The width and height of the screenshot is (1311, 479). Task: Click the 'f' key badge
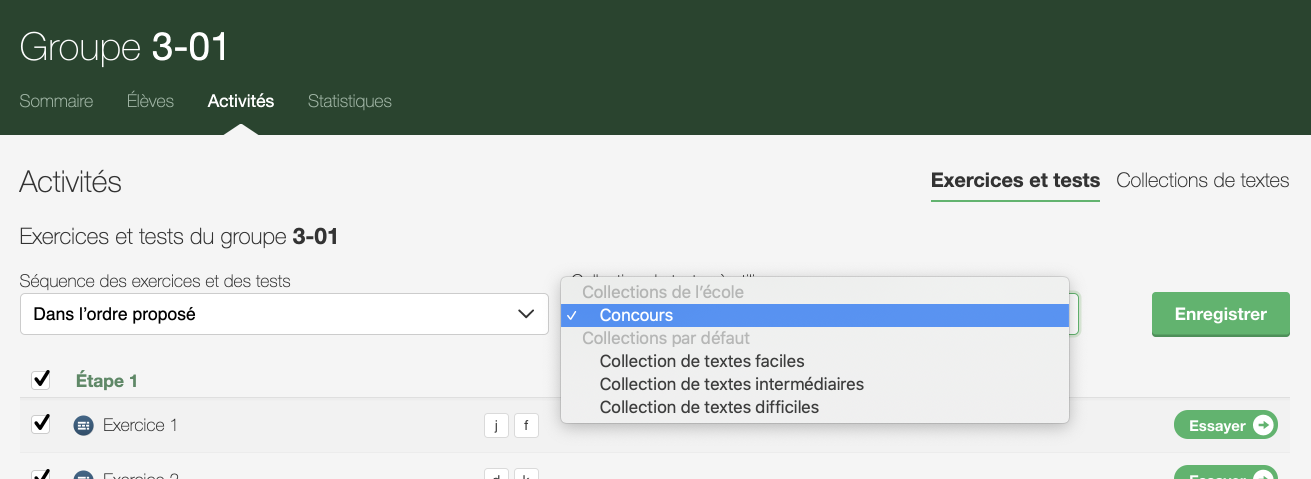point(526,425)
